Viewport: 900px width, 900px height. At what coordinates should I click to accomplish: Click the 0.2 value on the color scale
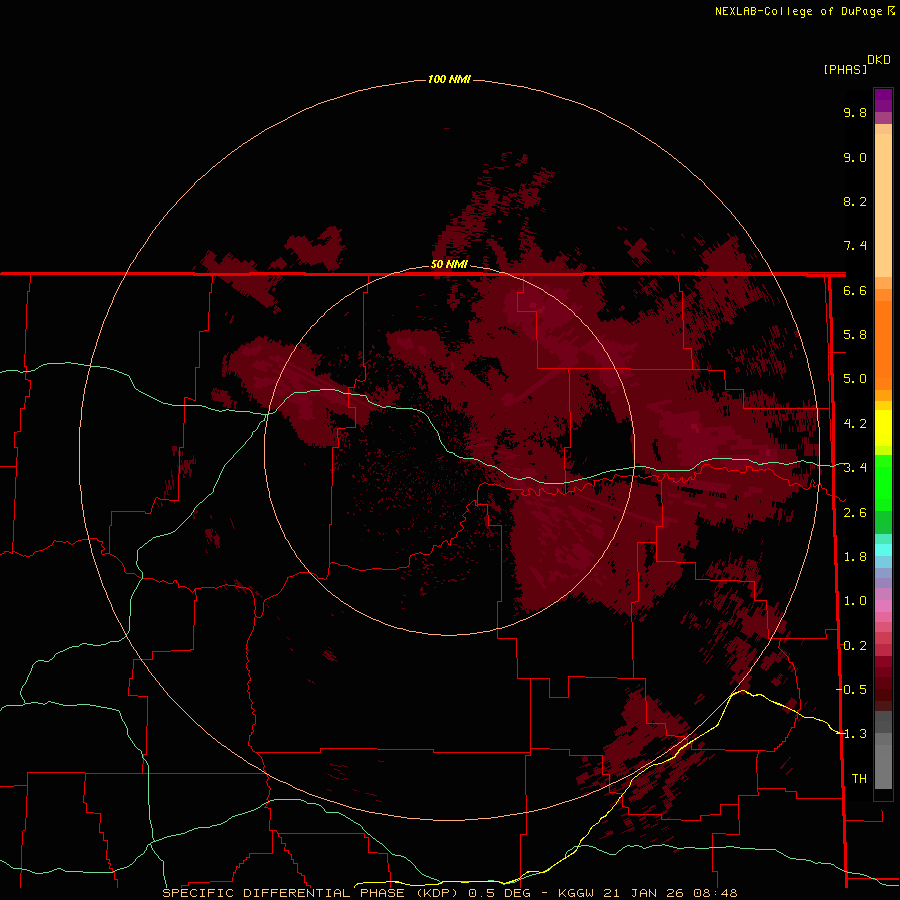[855, 646]
